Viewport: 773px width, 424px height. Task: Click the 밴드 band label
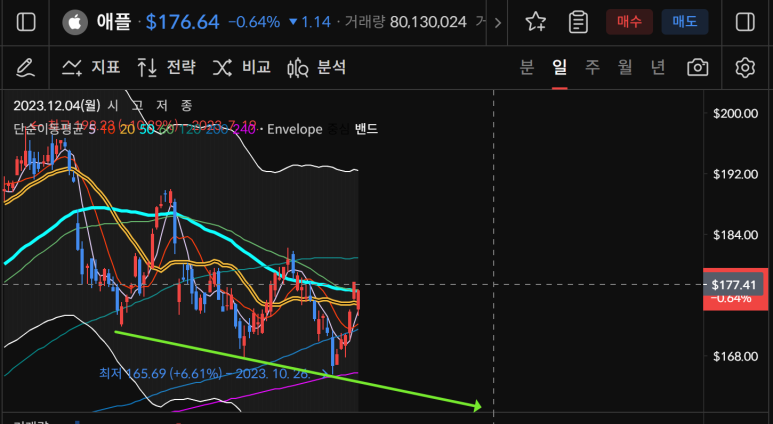pyautogui.click(x=366, y=129)
